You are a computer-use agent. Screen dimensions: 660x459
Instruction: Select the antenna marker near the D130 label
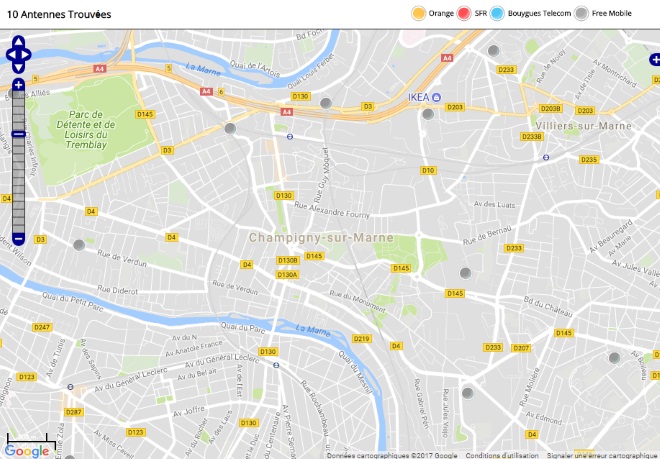point(326,103)
